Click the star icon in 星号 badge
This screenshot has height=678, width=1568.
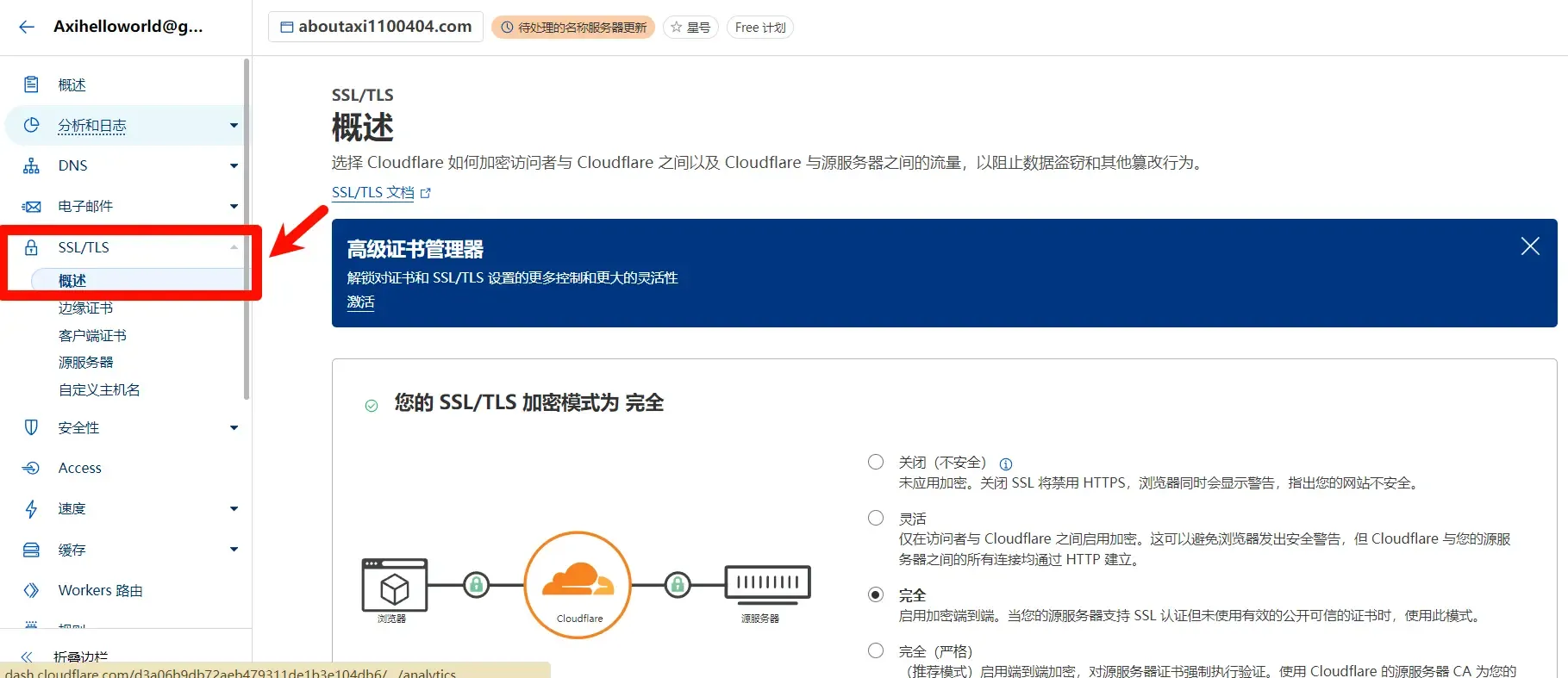click(677, 28)
